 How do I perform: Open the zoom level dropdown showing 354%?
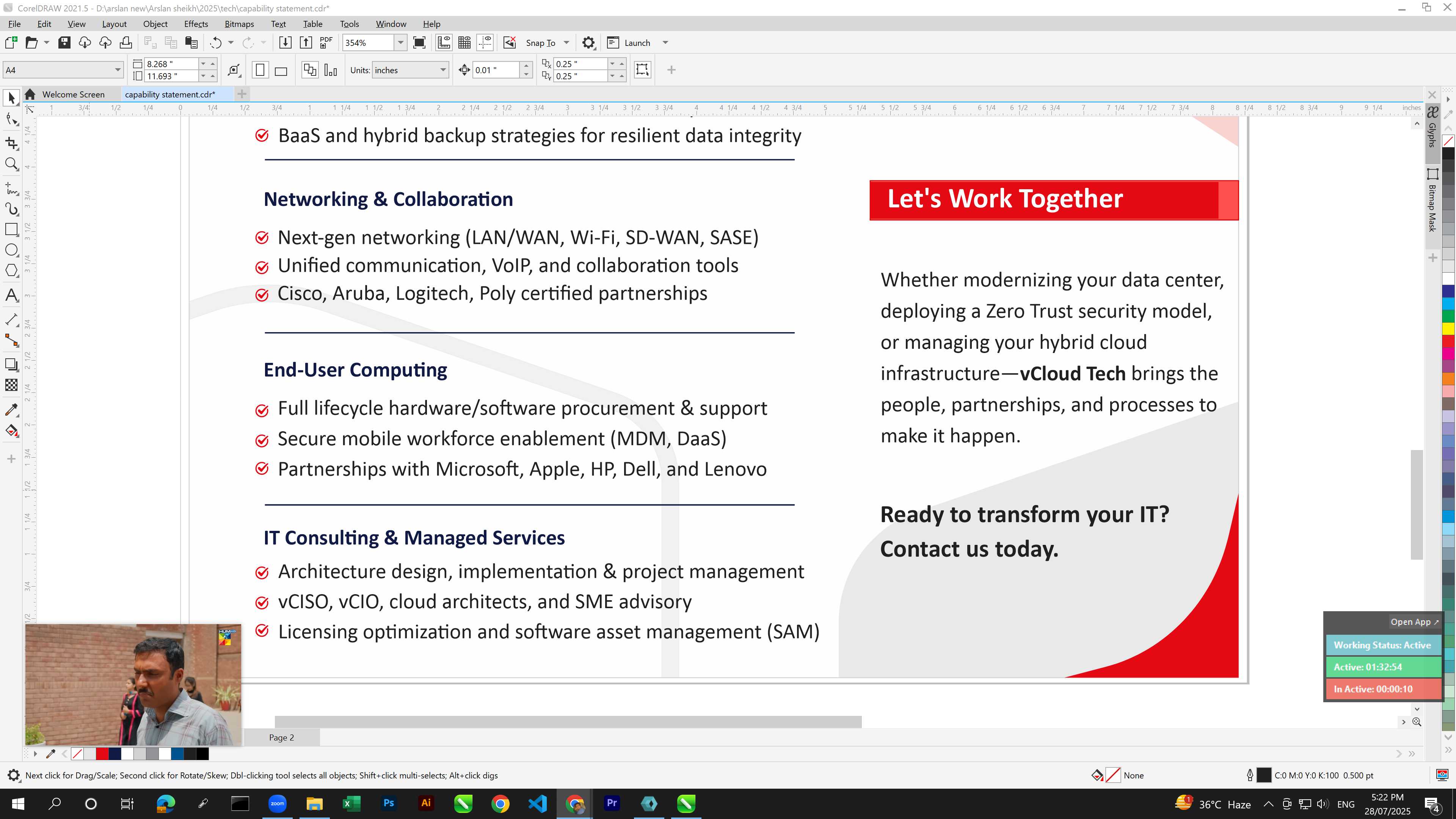pos(401,42)
